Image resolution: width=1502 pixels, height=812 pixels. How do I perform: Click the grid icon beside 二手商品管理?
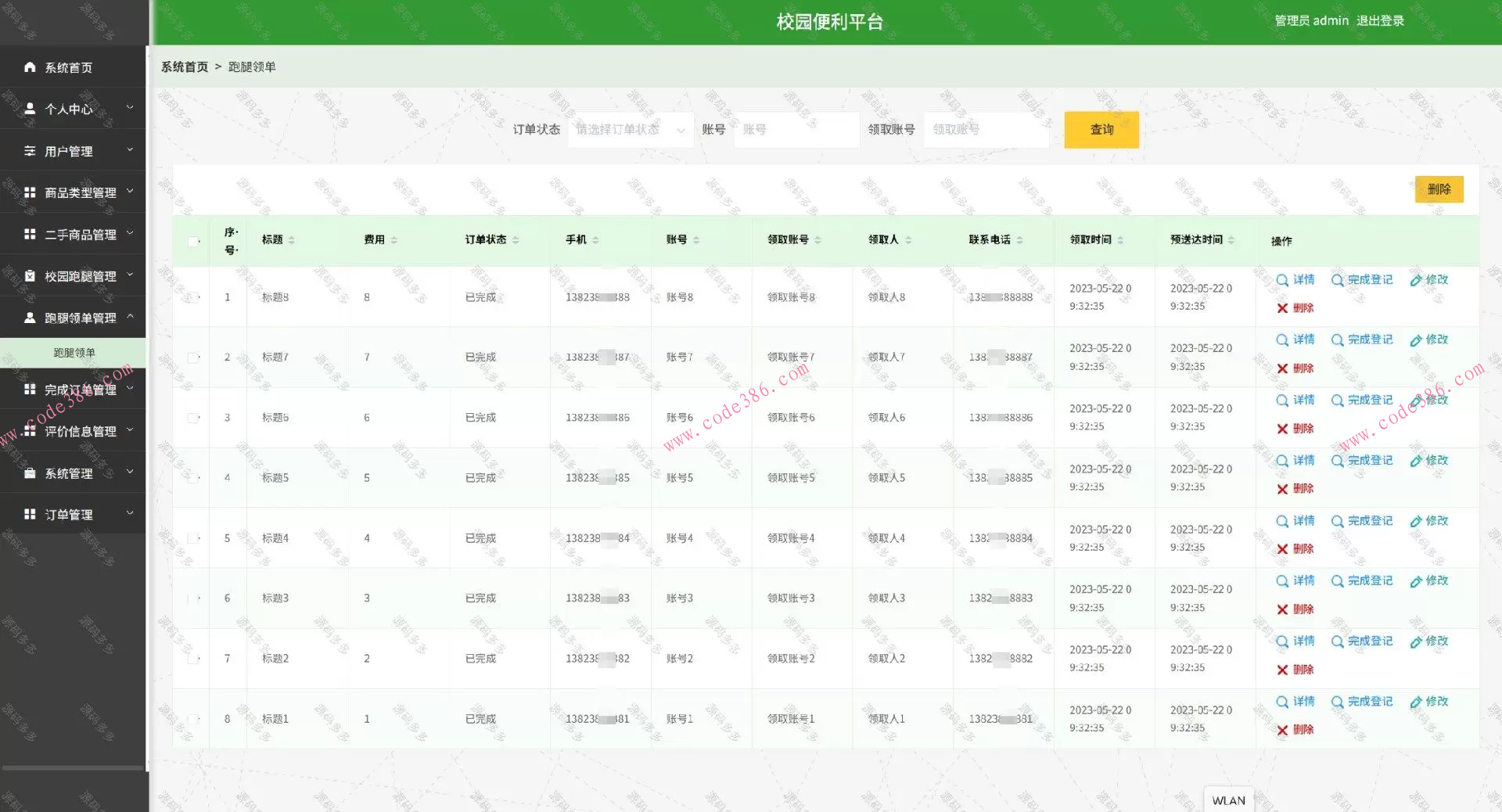pos(30,234)
